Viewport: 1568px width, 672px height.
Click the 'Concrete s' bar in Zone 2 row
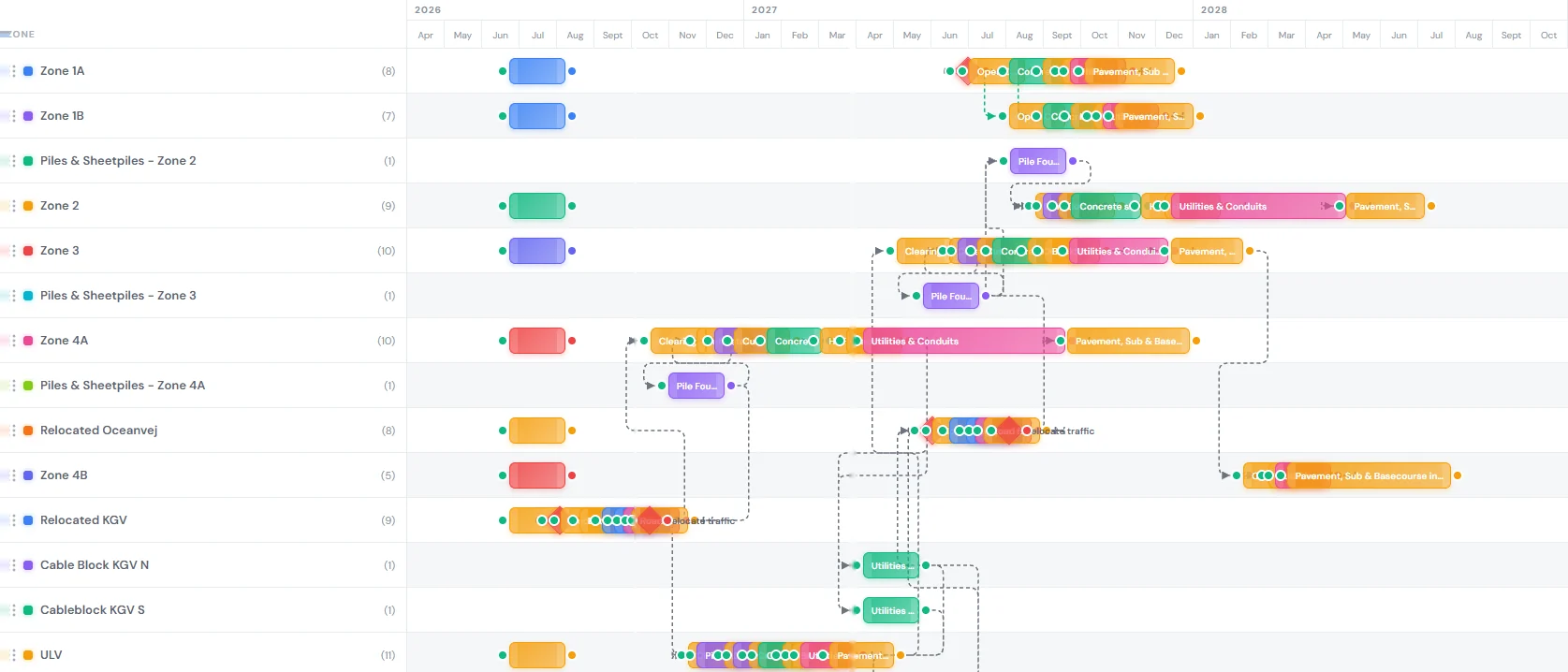[x=1105, y=206]
